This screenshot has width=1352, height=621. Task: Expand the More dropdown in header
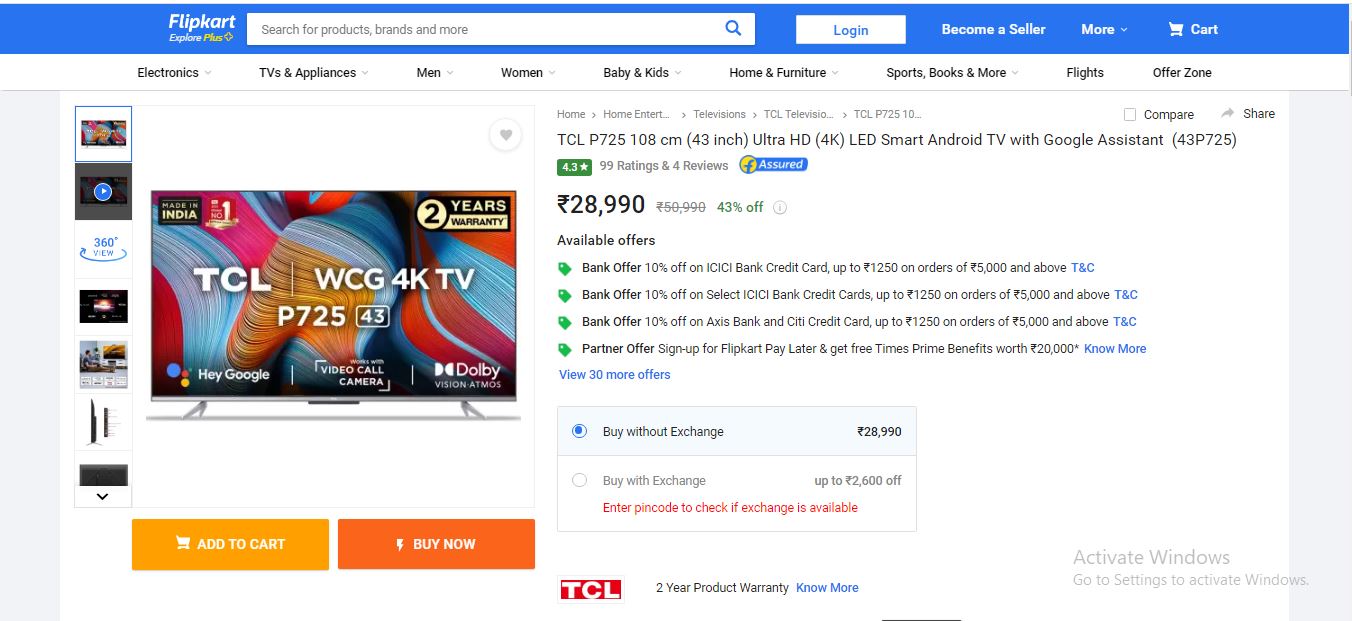click(x=1104, y=29)
